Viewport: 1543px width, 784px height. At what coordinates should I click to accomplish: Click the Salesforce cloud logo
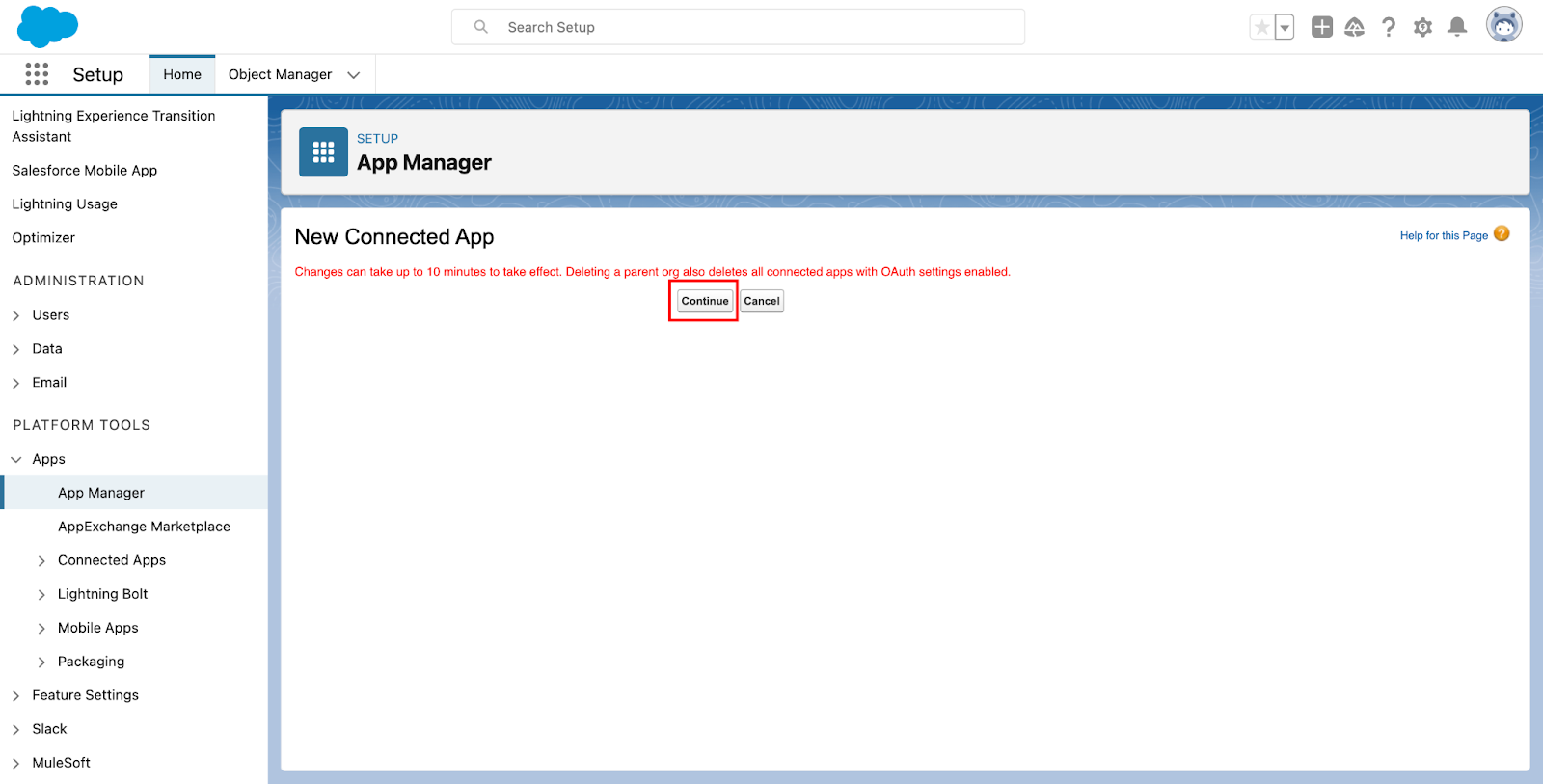(47, 26)
